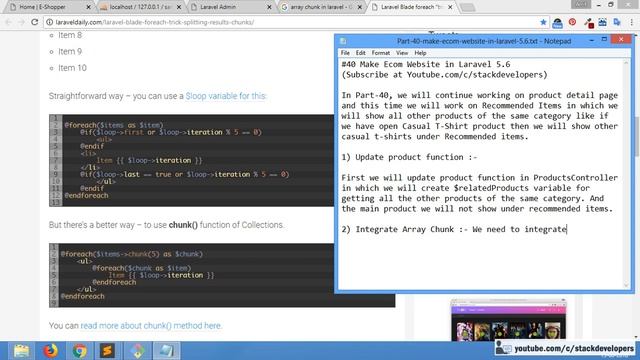Open Notepad Format menu
Viewport: 640px width, 360px height.
380,53
